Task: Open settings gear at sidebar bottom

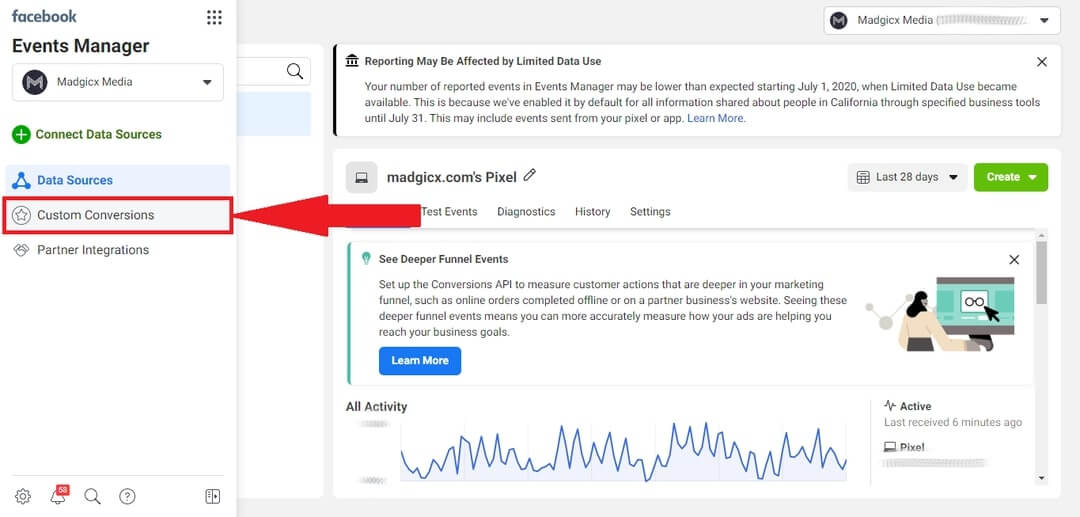Action: tap(23, 496)
